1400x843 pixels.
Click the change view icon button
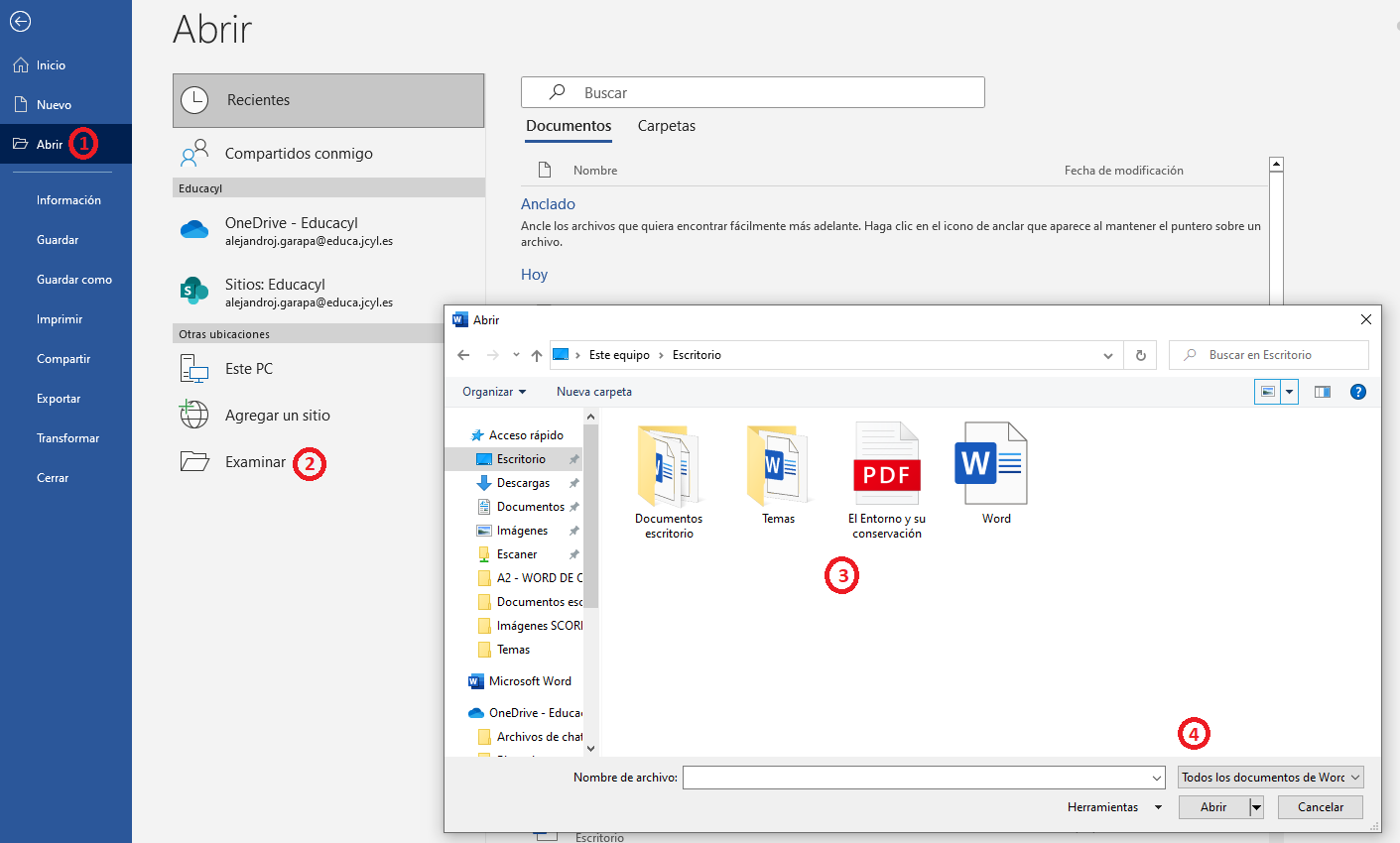tap(1268, 392)
